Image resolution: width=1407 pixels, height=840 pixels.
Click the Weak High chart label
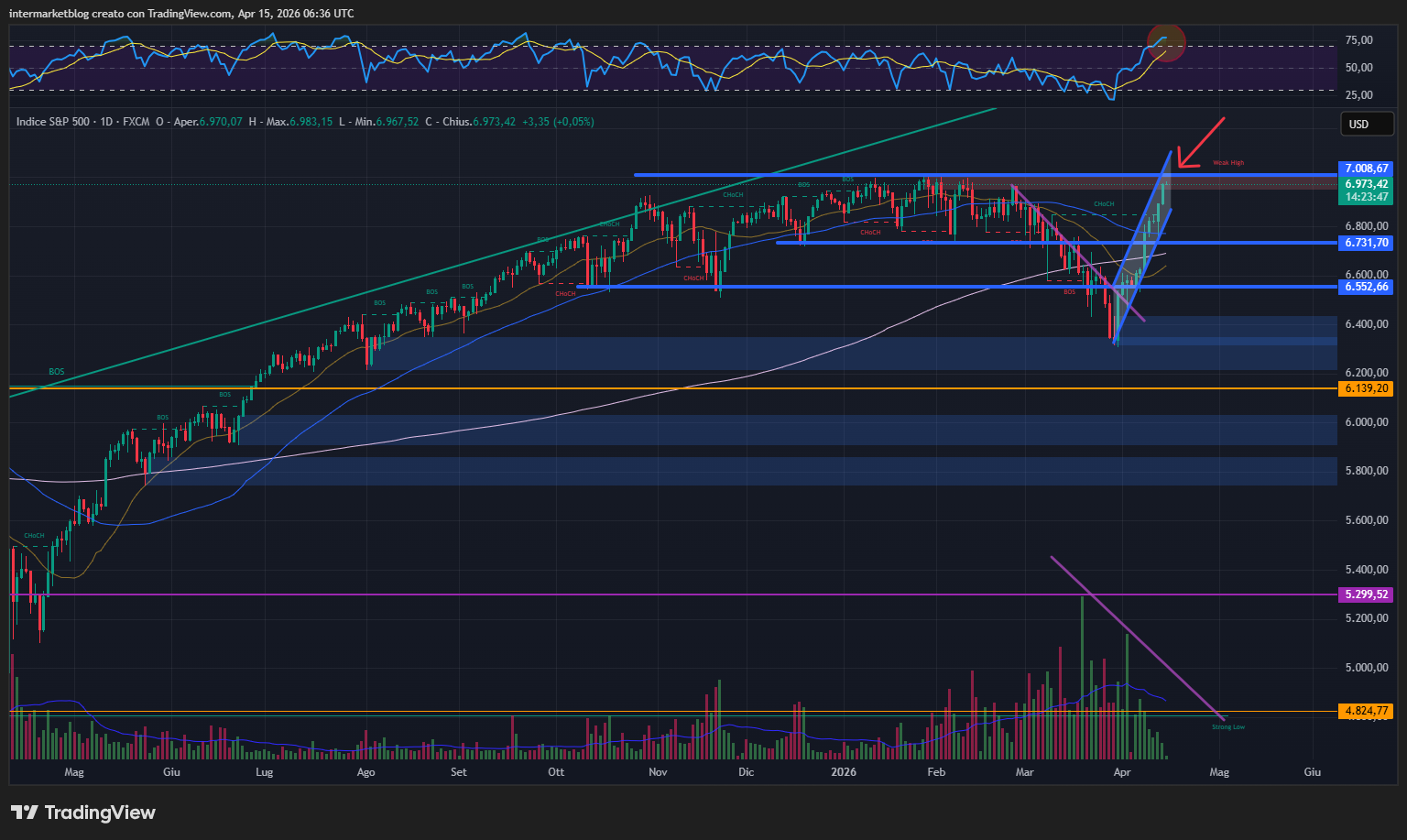coord(1228,163)
